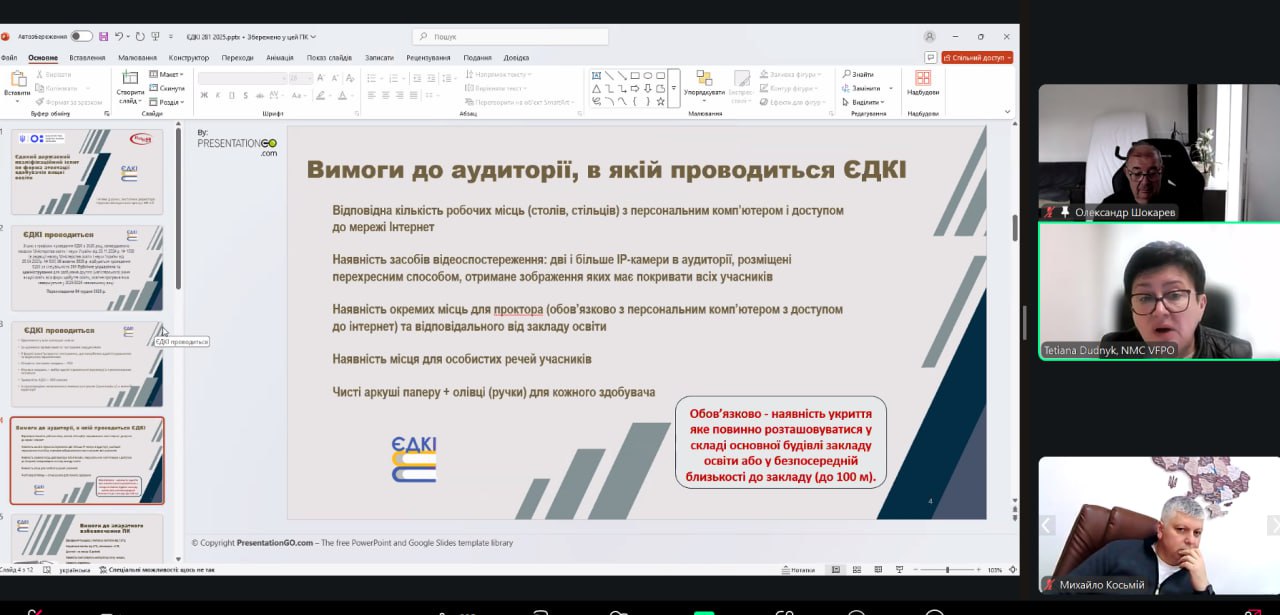Select the rectangle shape in shapes gallery
Screen dimensions: 1280x615
pyautogui.click(x=634, y=75)
